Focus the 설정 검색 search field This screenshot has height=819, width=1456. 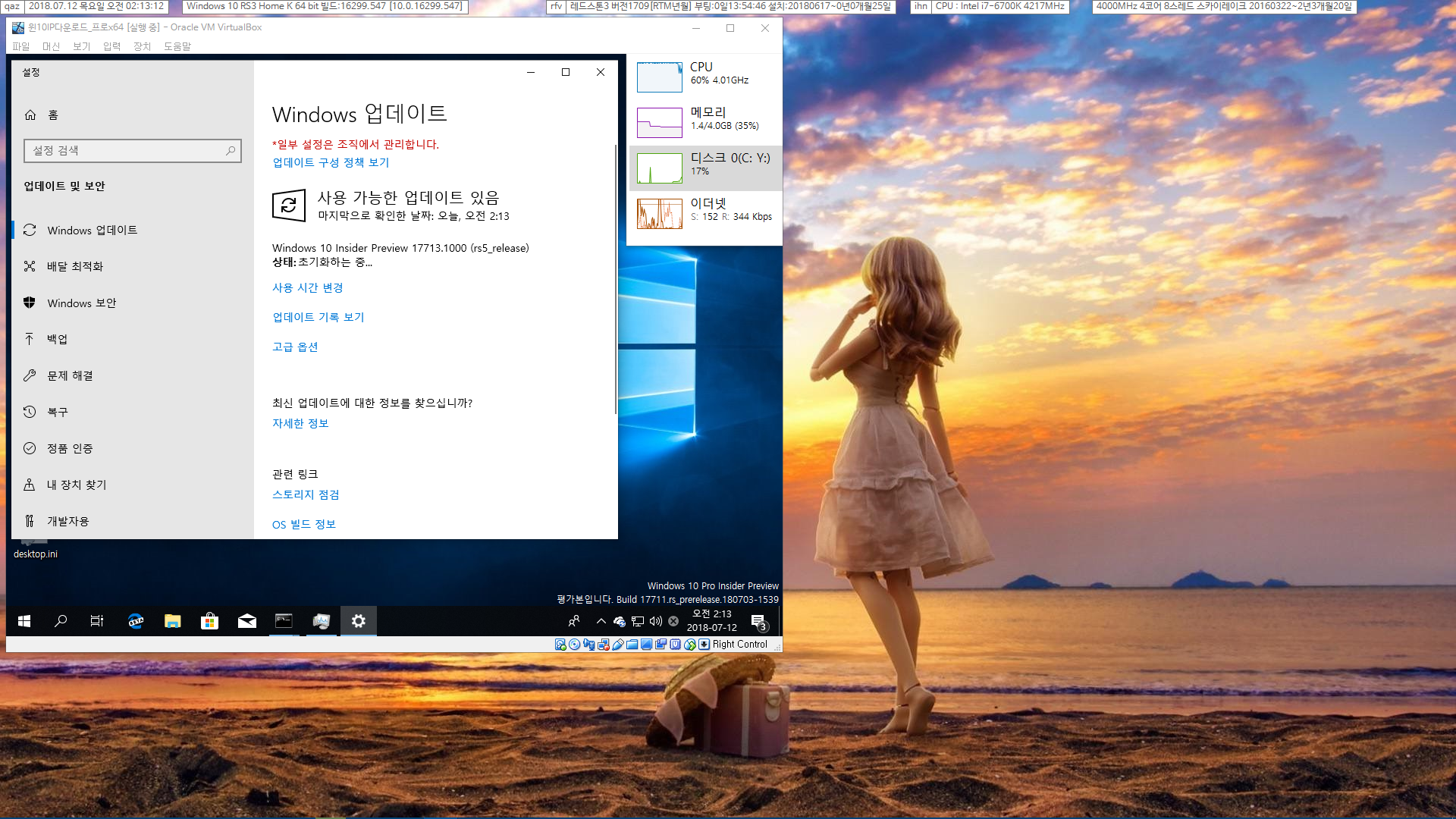coord(133,151)
